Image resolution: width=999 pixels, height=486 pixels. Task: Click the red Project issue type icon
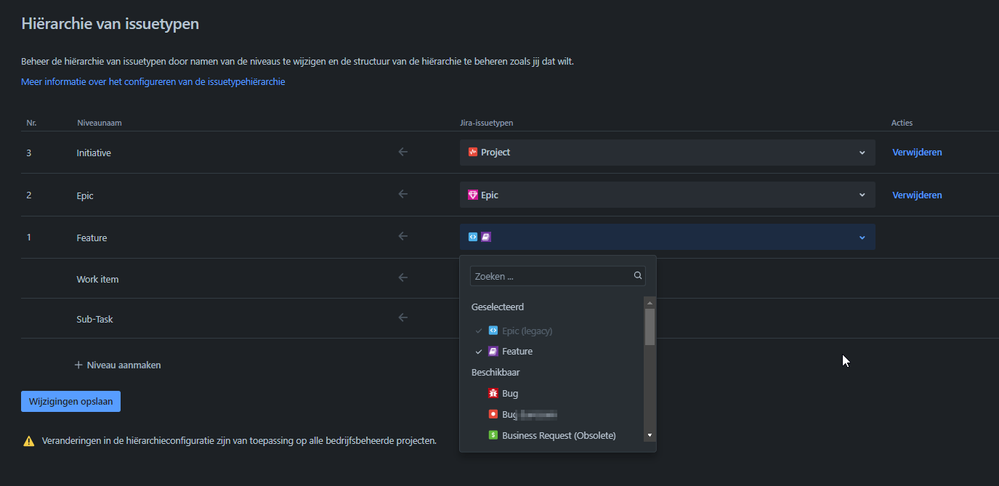coord(473,152)
